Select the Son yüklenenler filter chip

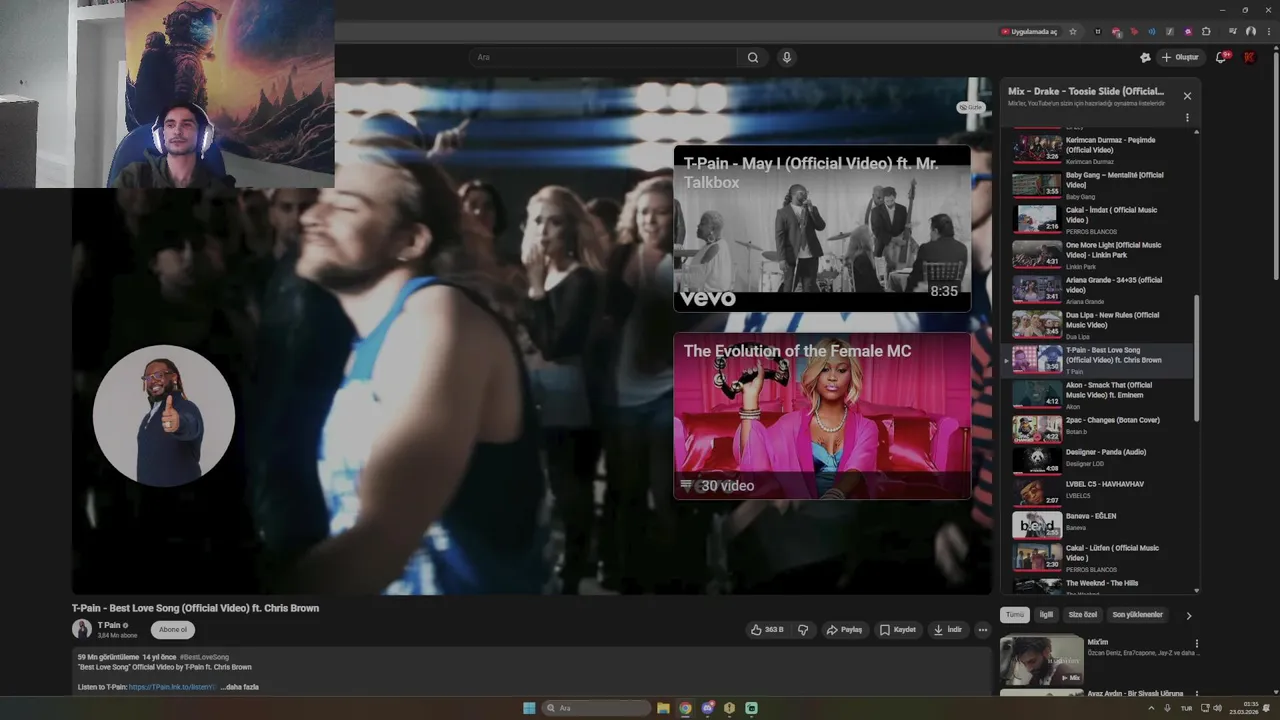(x=1138, y=615)
